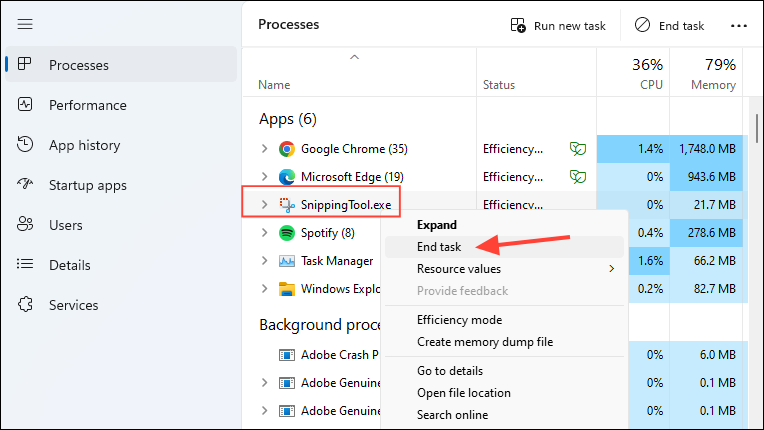
Task: Select End task in context menu
Action: [439, 246]
